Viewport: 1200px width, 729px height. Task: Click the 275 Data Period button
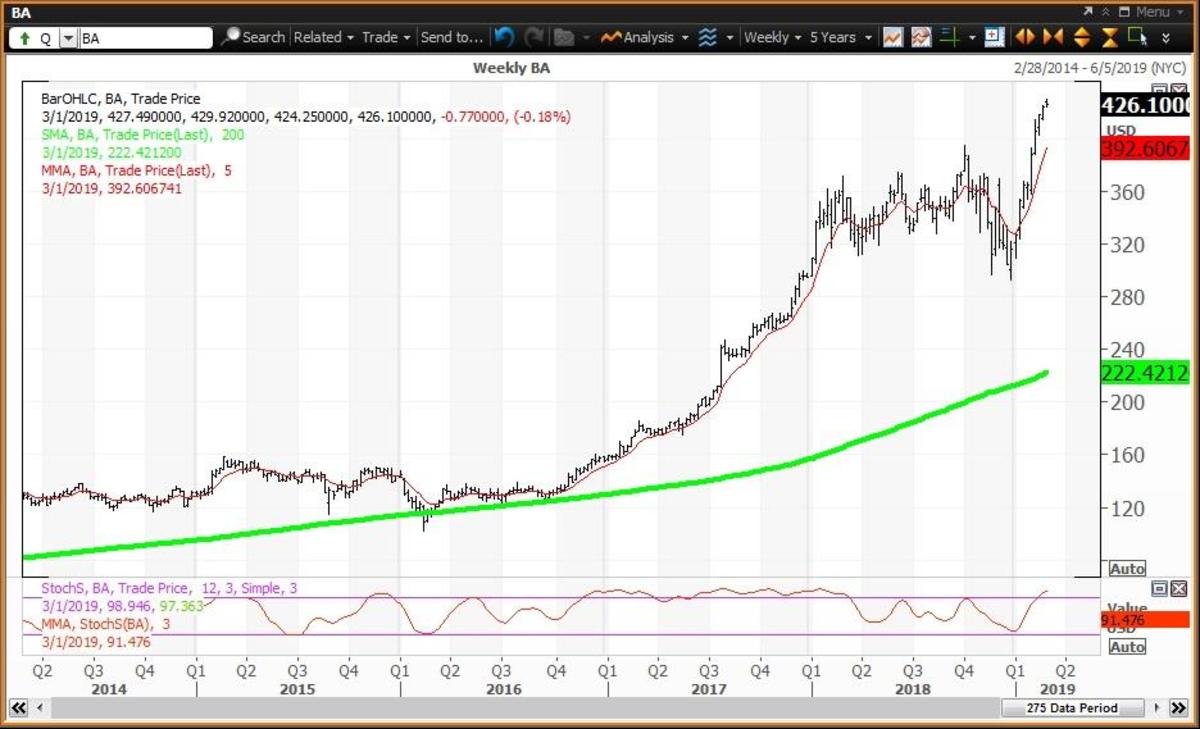(1072, 708)
